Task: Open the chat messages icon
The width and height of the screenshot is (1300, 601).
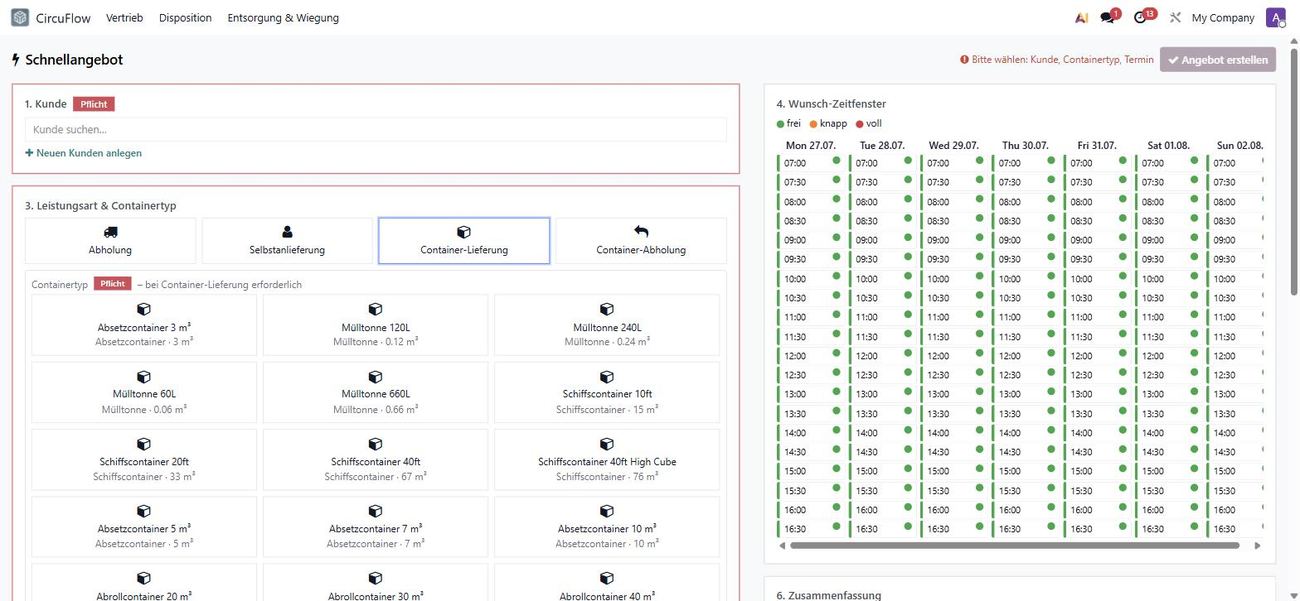Action: [x=1108, y=18]
